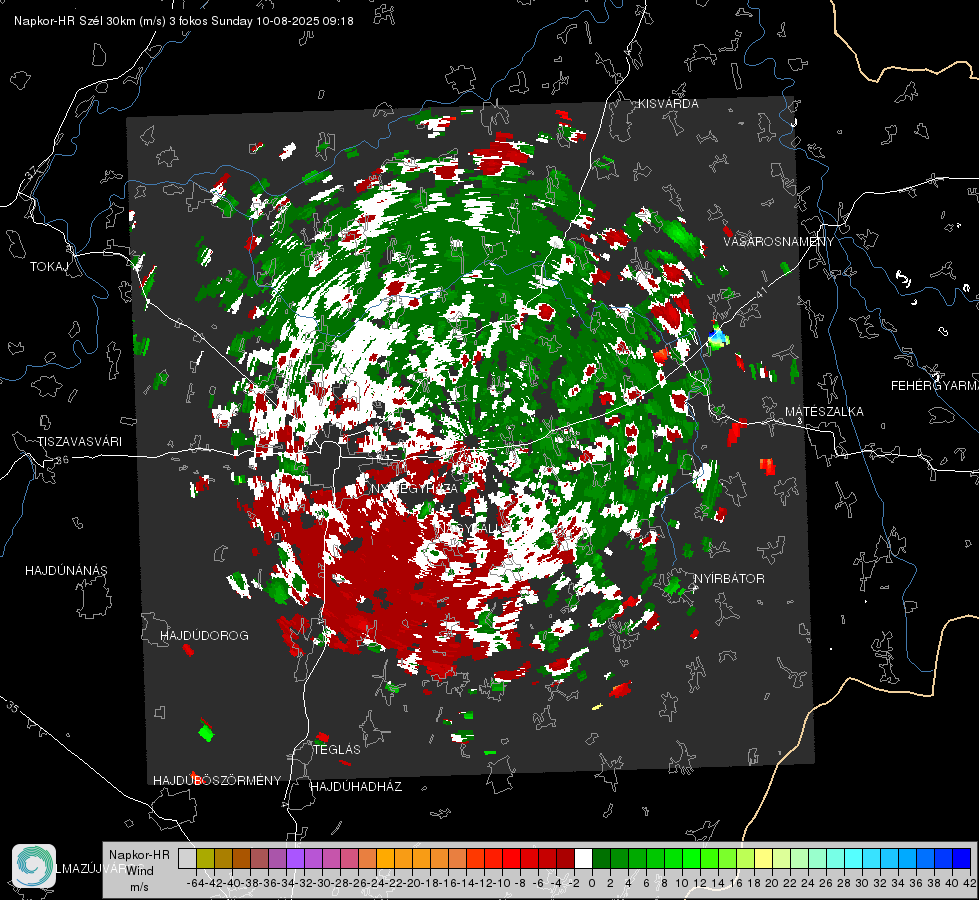Click the legend value '0' next to white swatch
The height and width of the screenshot is (900, 979).
click(592, 883)
